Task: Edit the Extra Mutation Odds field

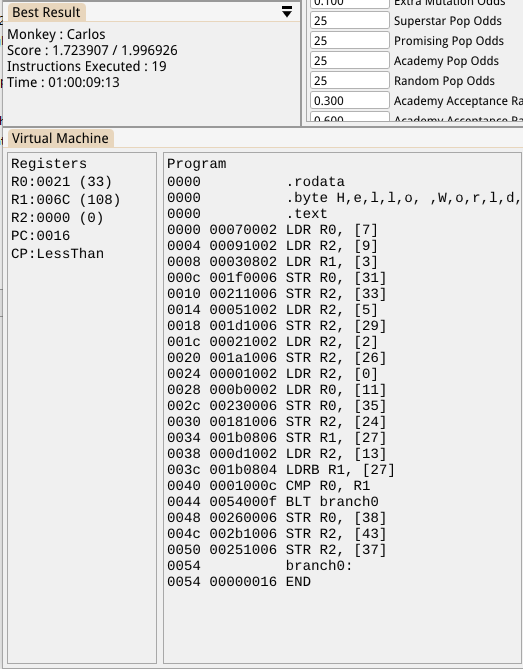Action: click(x=349, y=4)
